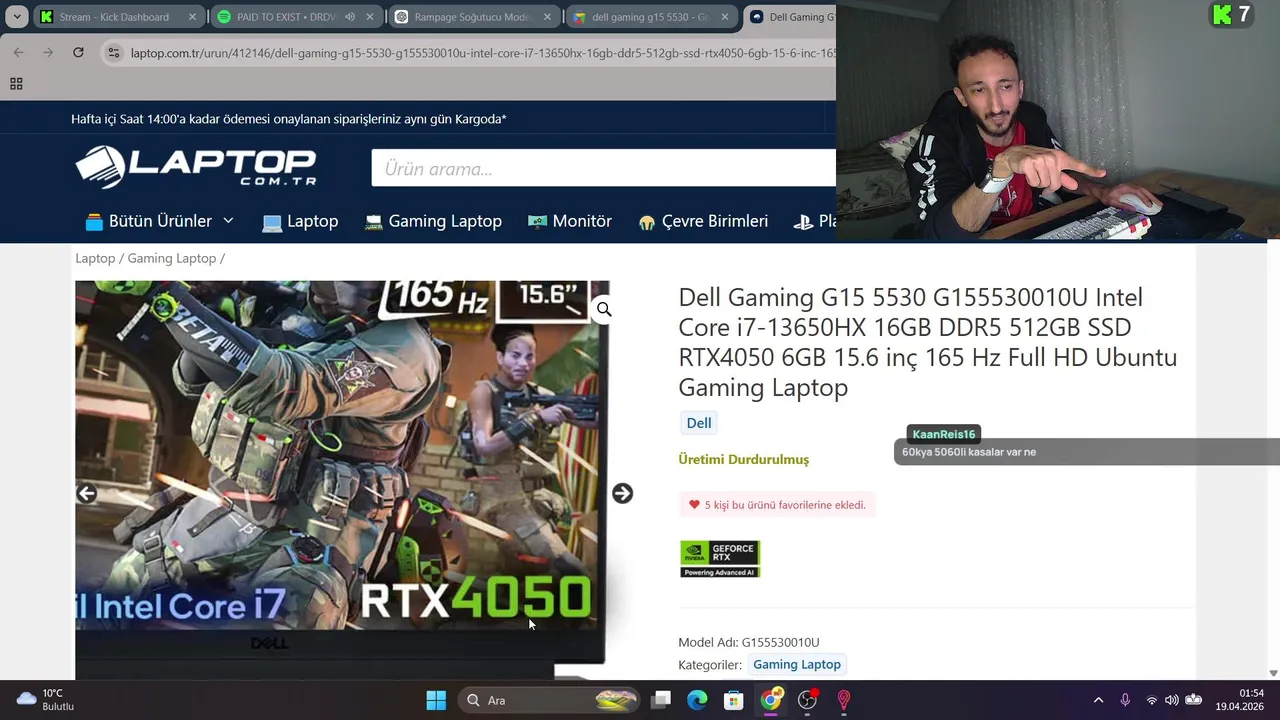The height and width of the screenshot is (720, 1280).
Task: Close the dell gaming g15 5530 tab
Action: pos(726,17)
